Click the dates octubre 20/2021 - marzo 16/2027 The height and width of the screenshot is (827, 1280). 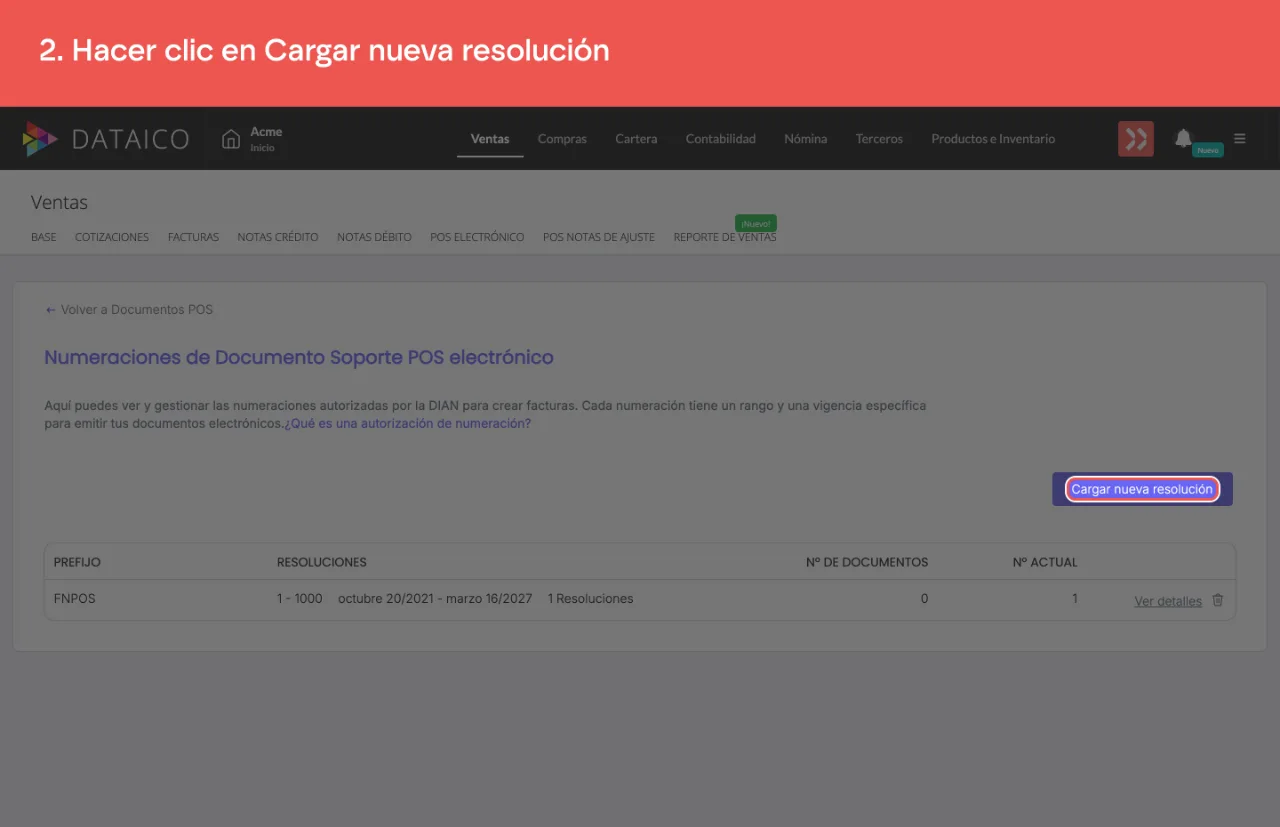(x=435, y=599)
